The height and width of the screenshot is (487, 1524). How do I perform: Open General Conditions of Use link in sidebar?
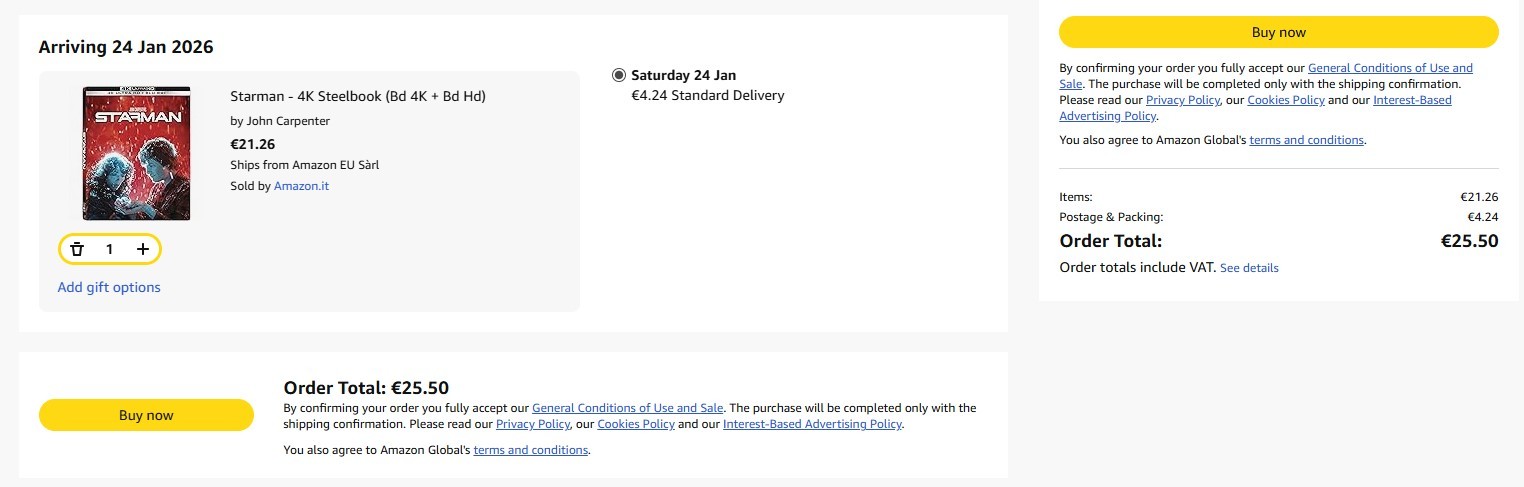coord(1390,68)
